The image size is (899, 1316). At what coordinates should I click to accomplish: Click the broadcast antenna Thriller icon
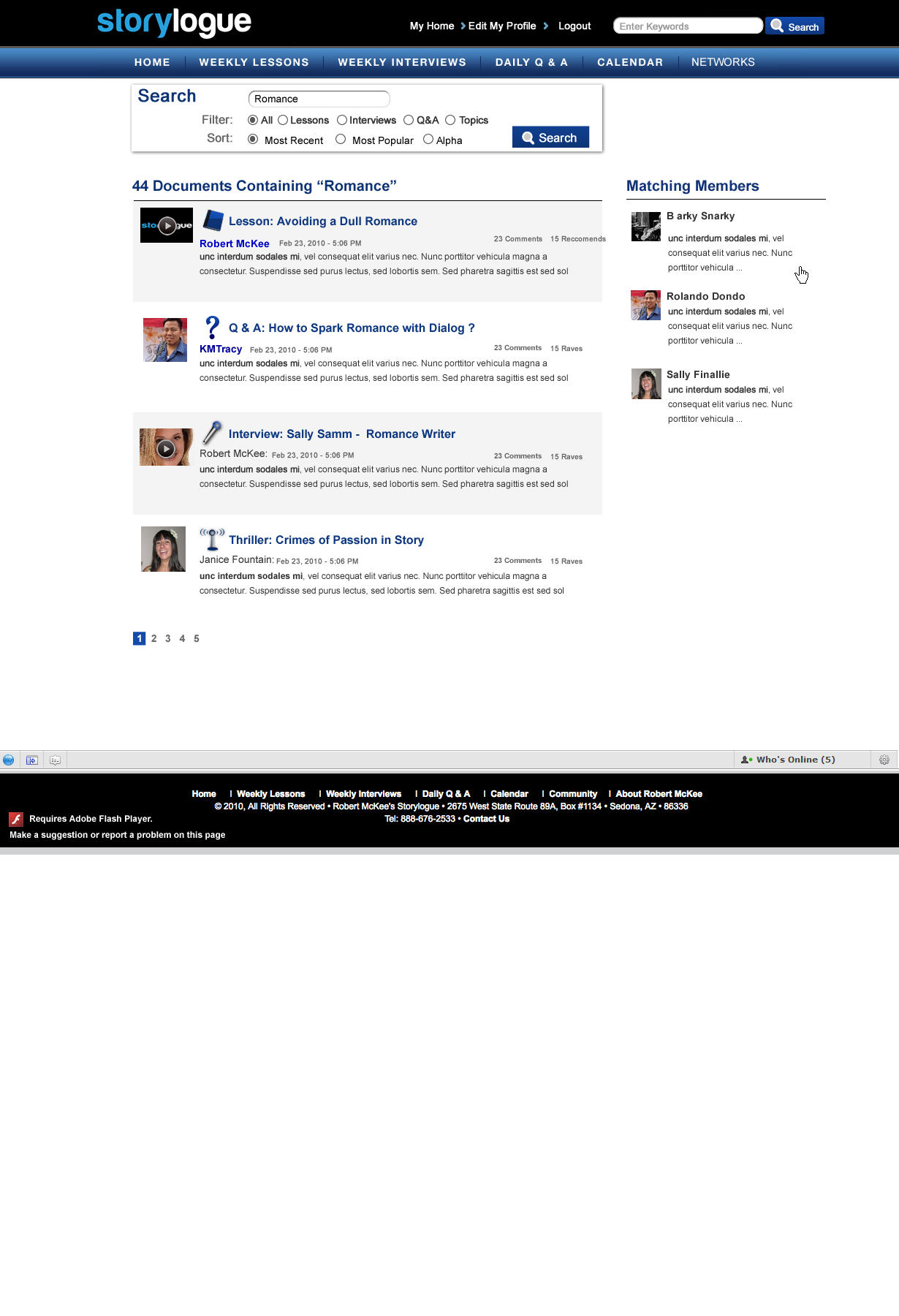[x=212, y=539]
